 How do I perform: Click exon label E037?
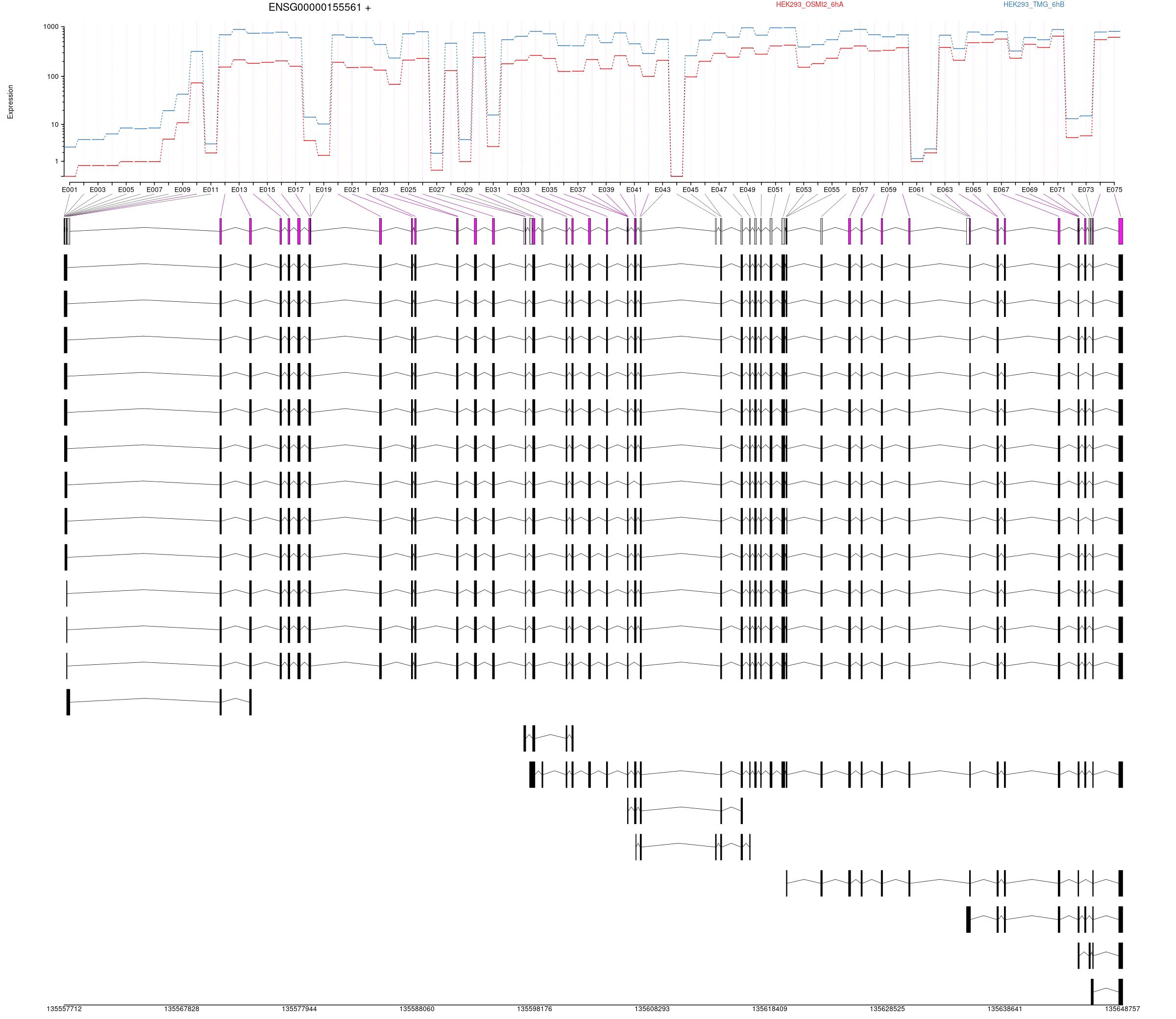(578, 190)
